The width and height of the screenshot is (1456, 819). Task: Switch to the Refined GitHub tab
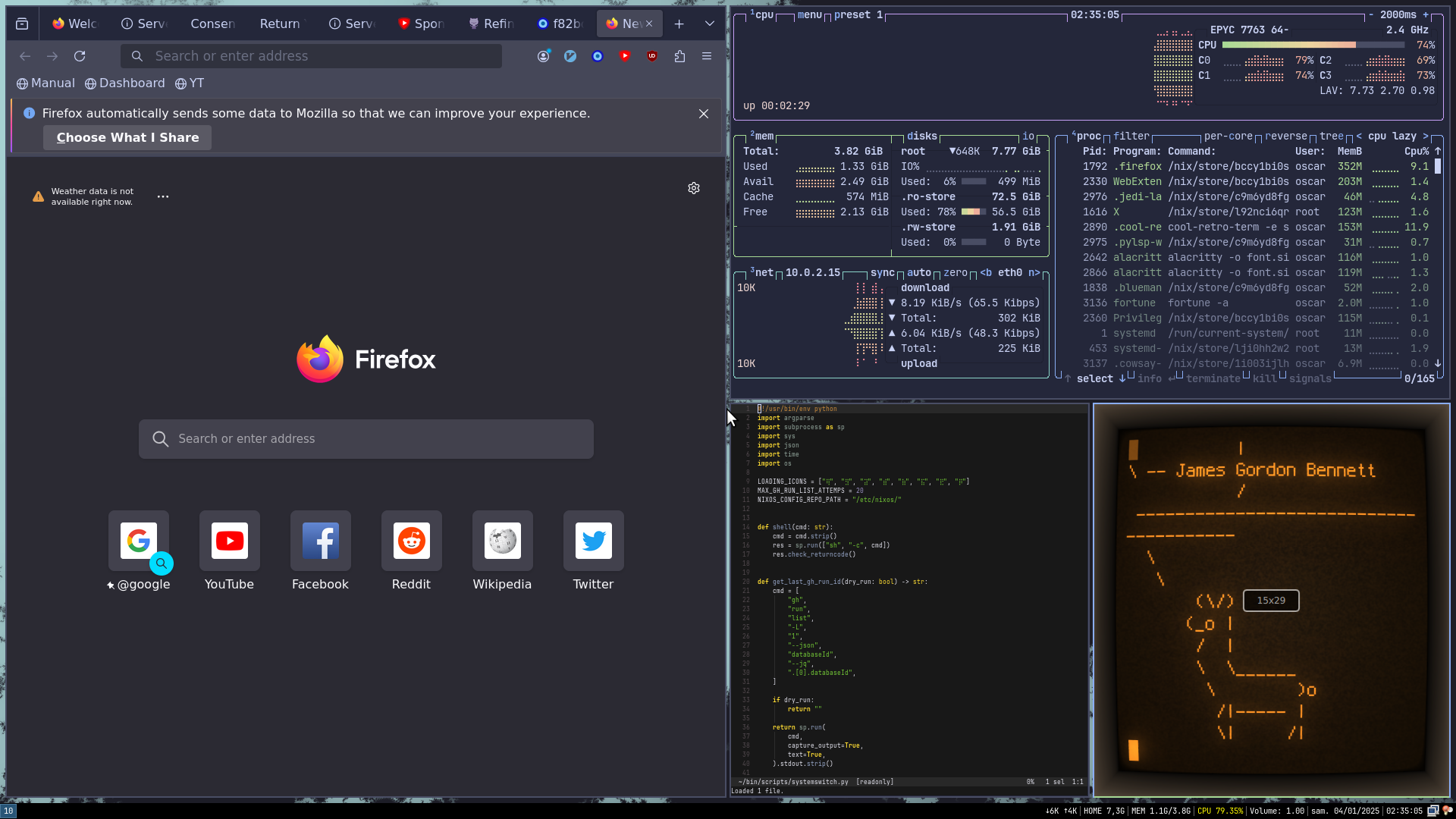[x=490, y=24]
